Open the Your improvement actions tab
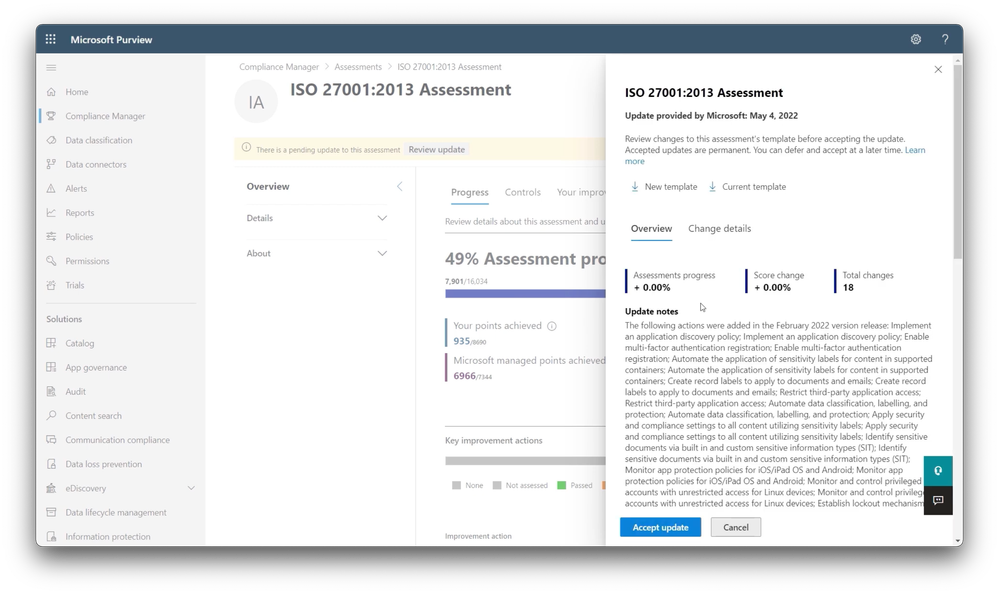 click(x=580, y=192)
